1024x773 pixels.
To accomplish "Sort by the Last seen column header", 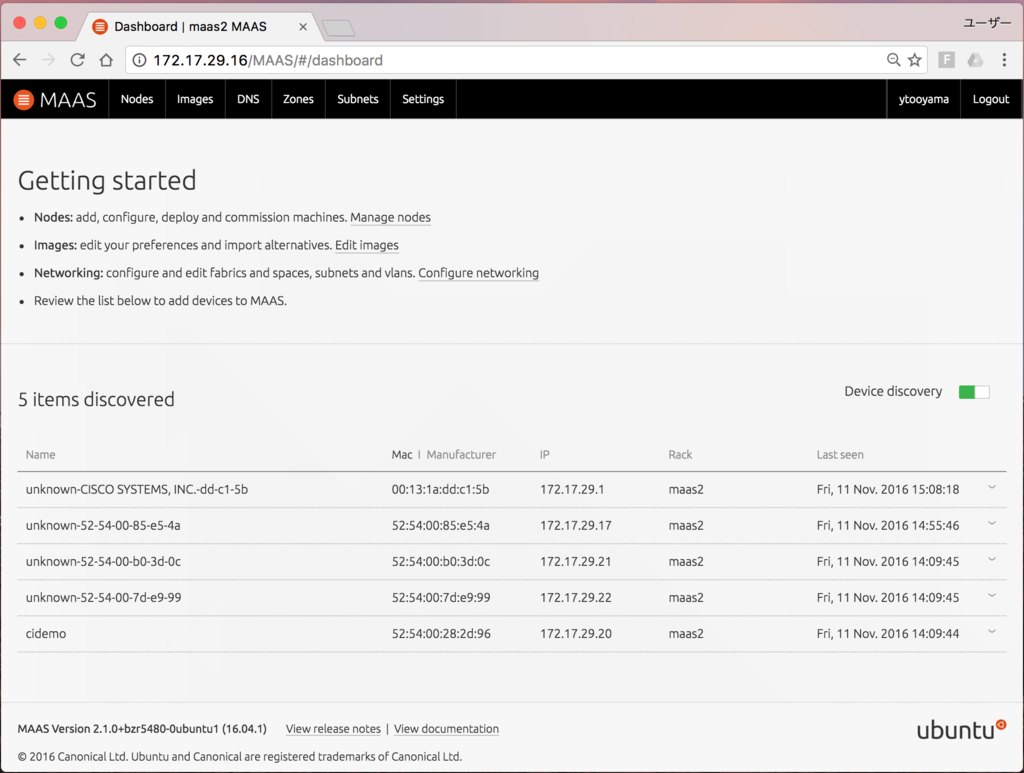I will click(x=840, y=454).
